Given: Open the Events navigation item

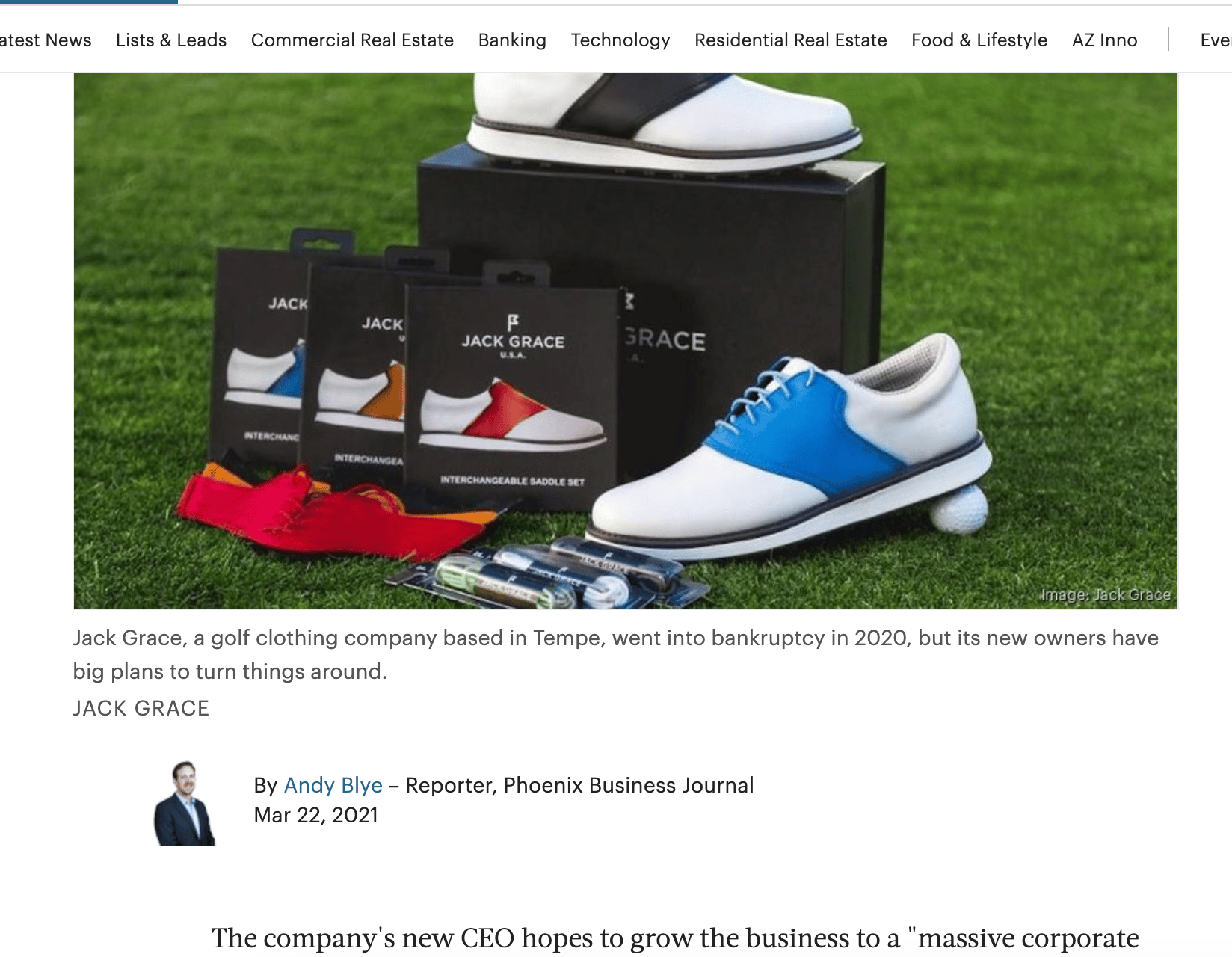Looking at the screenshot, I should [1216, 40].
